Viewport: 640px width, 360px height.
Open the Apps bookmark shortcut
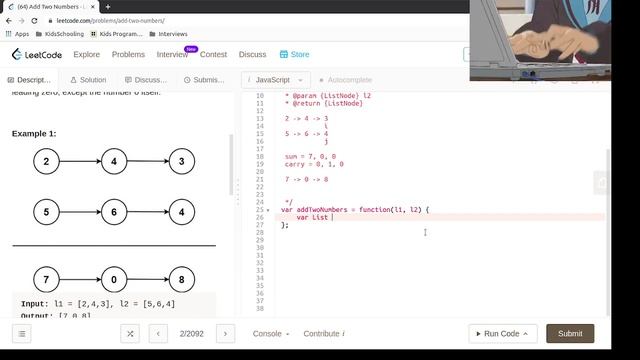coord(17,34)
